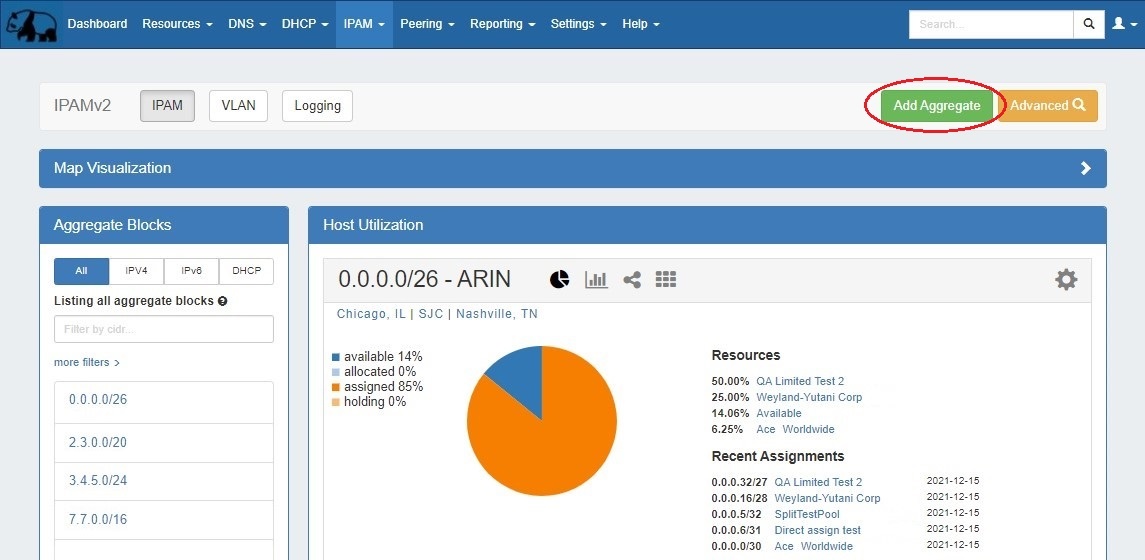Select the IPv6 filter toggle
The image size is (1145, 560).
191,271
